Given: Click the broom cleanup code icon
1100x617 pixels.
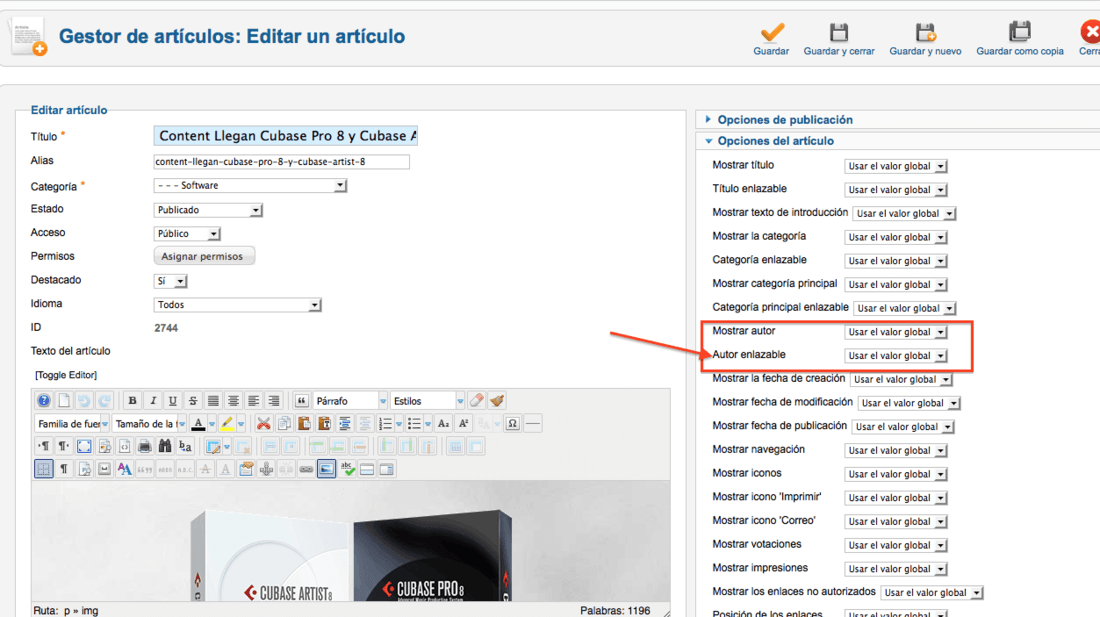Looking at the screenshot, I should 497,400.
